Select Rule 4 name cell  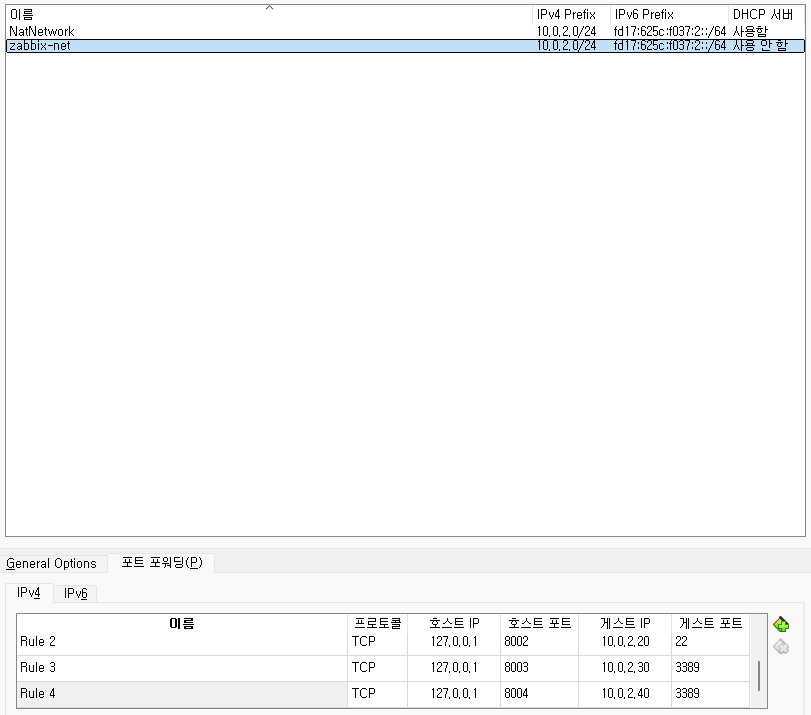[182, 693]
